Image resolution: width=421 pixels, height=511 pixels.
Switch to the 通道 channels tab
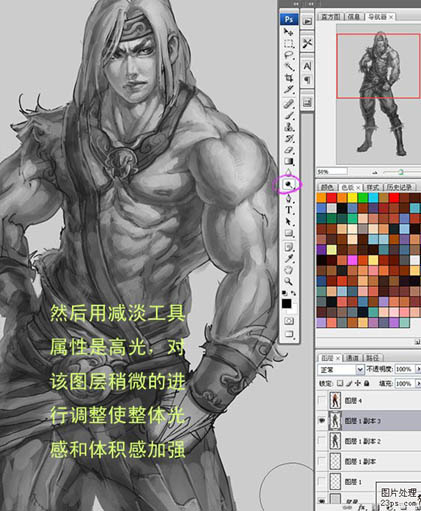(x=352, y=358)
